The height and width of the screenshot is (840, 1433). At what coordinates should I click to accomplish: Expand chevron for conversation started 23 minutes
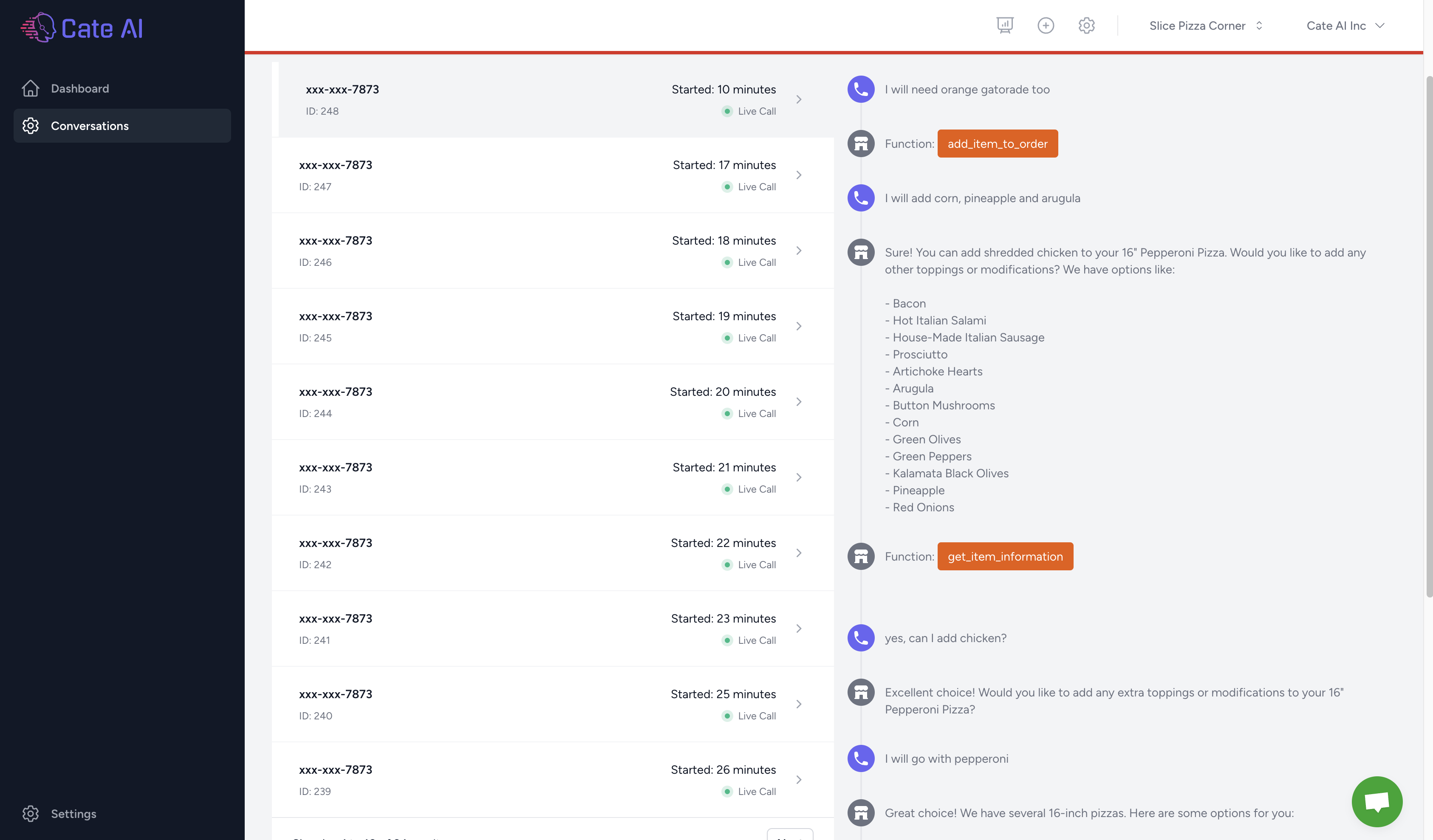point(799,629)
